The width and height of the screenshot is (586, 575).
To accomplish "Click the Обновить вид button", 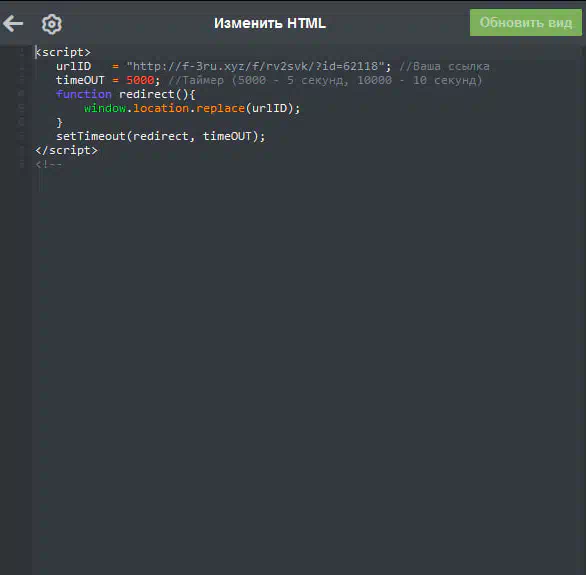I will (x=525, y=23).
